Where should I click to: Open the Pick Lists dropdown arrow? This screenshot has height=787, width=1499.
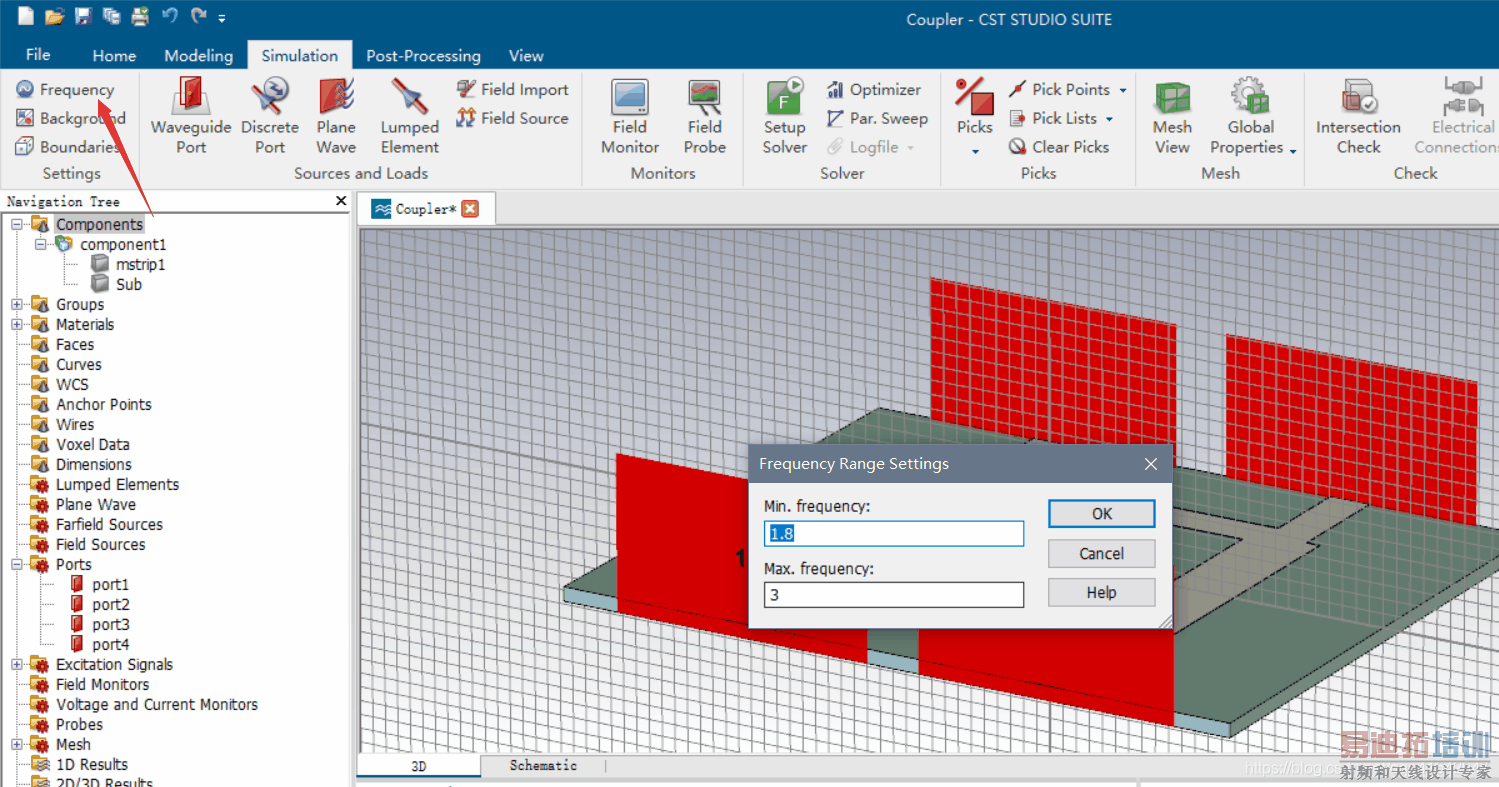point(1109,119)
